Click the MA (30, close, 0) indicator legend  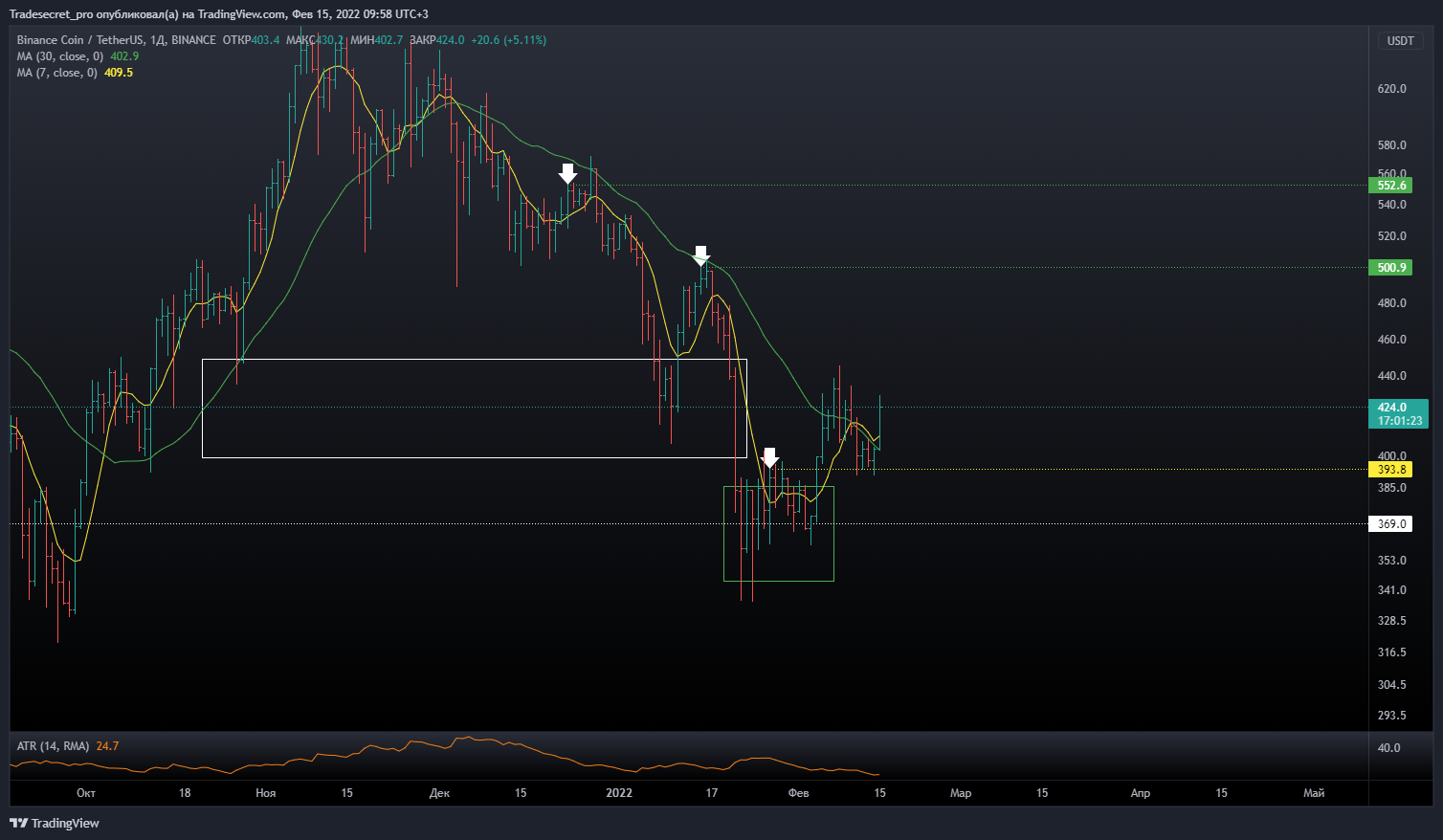pos(59,56)
